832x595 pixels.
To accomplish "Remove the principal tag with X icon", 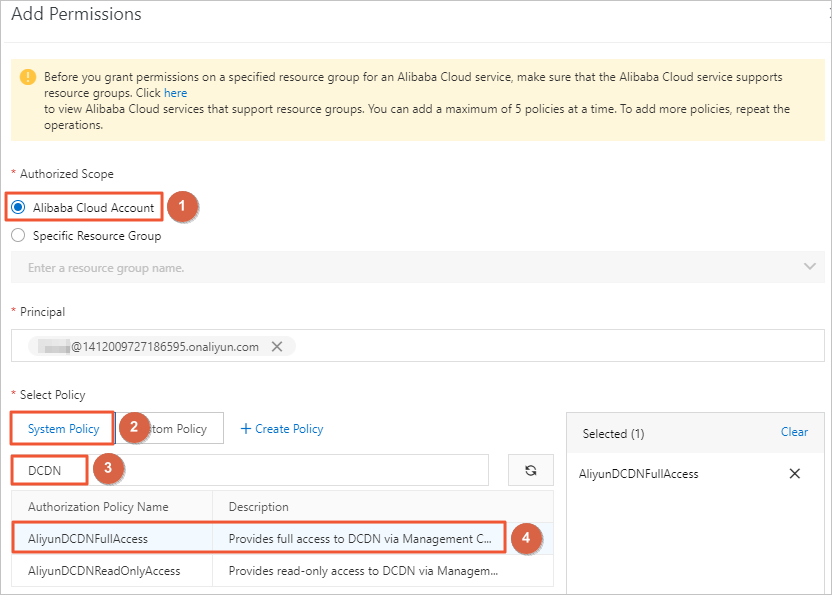I will 277,347.
